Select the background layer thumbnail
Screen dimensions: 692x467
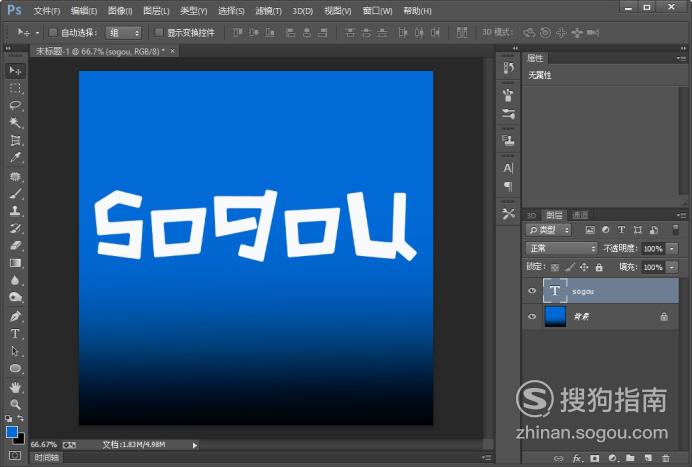click(x=555, y=316)
